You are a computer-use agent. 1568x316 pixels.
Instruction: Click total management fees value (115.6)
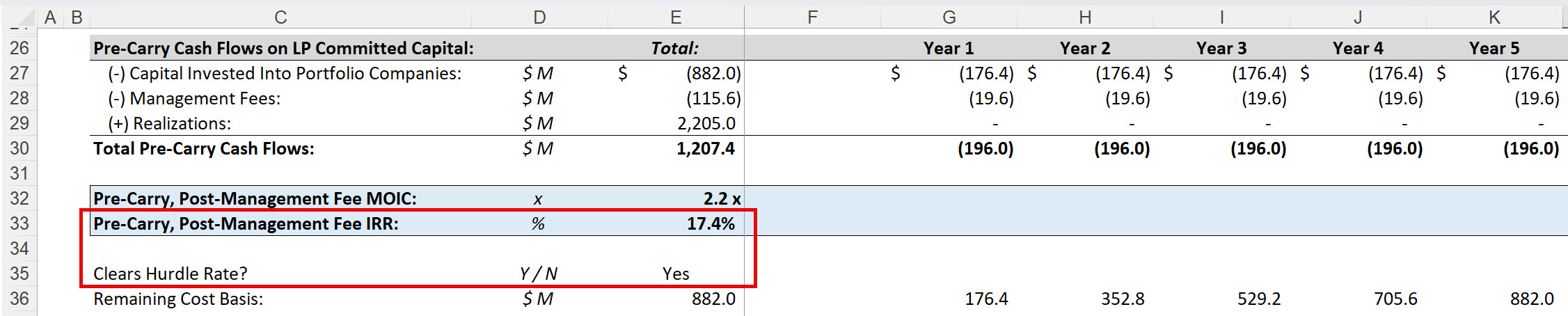click(713, 98)
